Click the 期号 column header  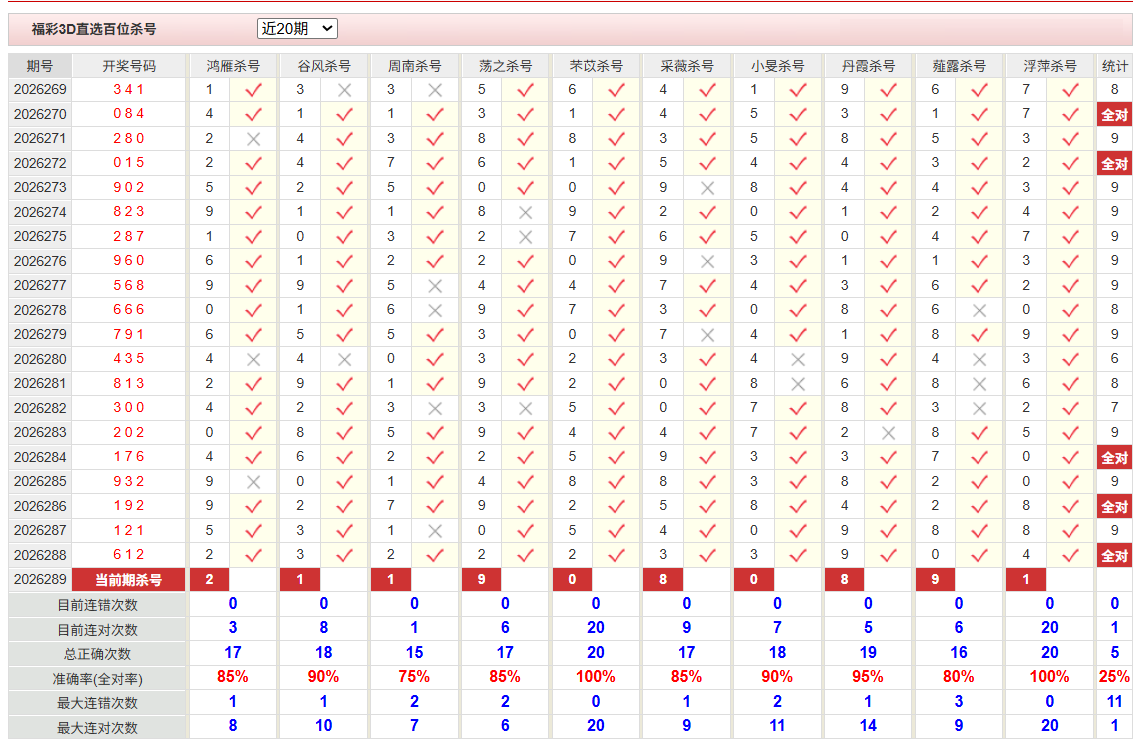tap(40, 66)
